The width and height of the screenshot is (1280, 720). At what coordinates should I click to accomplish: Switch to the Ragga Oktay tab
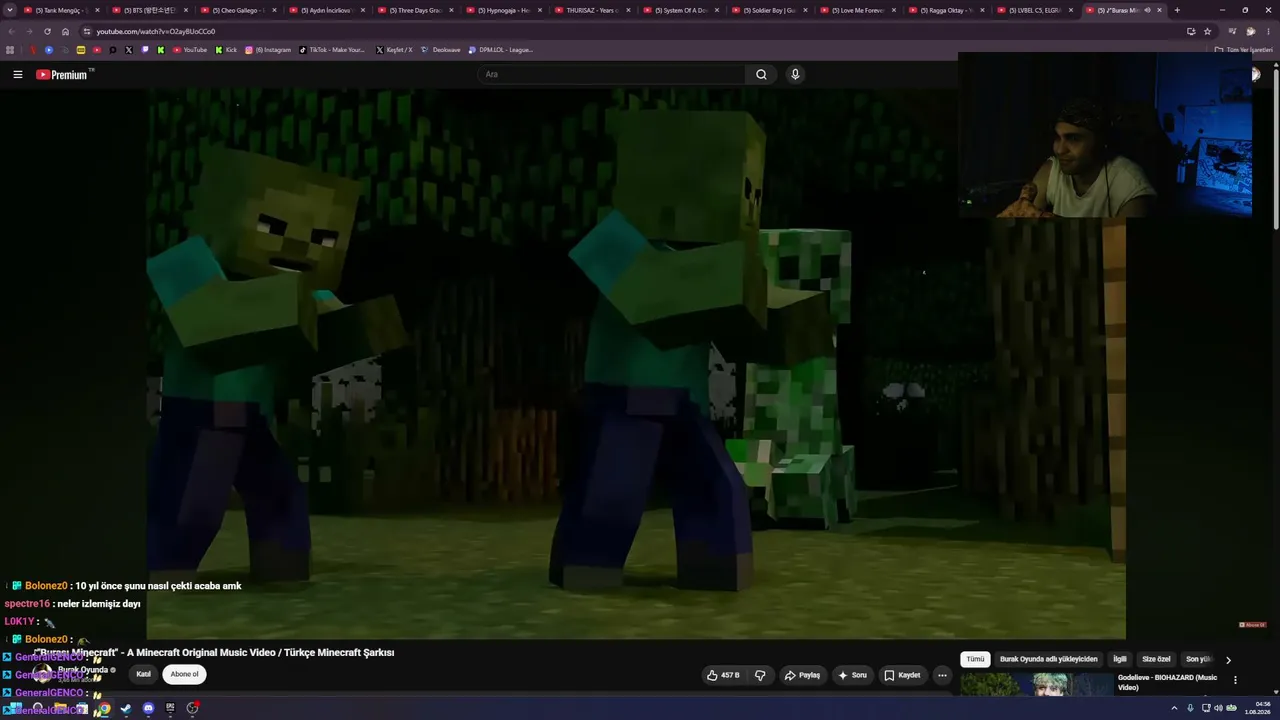pyautogui.click(x=948, y=10)
